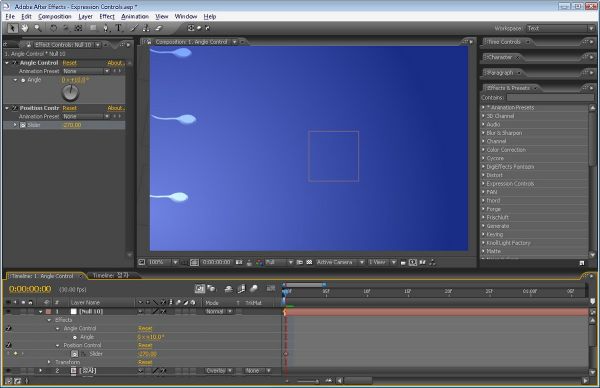Toggle Slider stopwatch in timeline

click(75, 354)
